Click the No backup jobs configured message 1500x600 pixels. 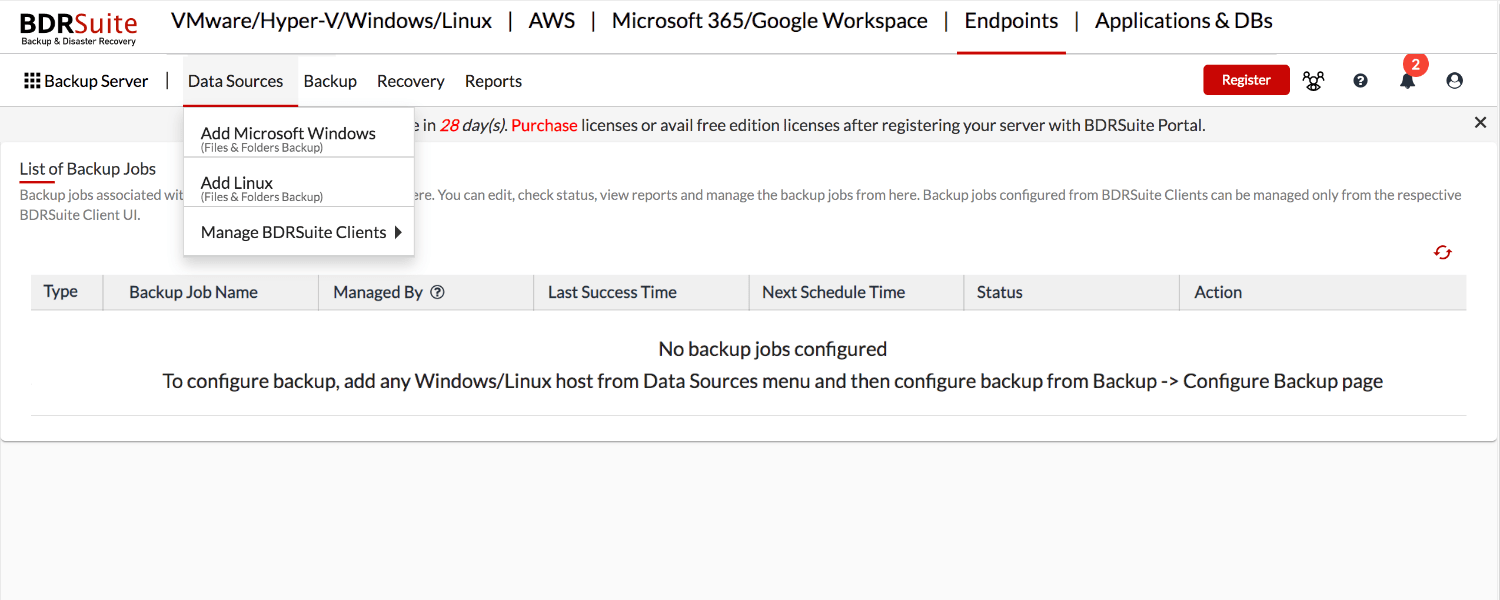coord(773,349)
